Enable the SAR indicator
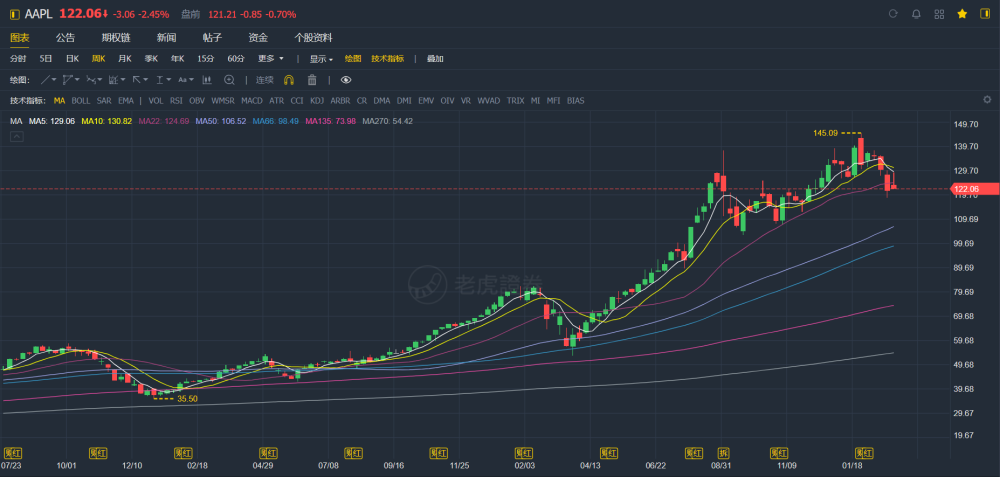The height and width of the screenshot is (477, 1000). click(104, 100)
